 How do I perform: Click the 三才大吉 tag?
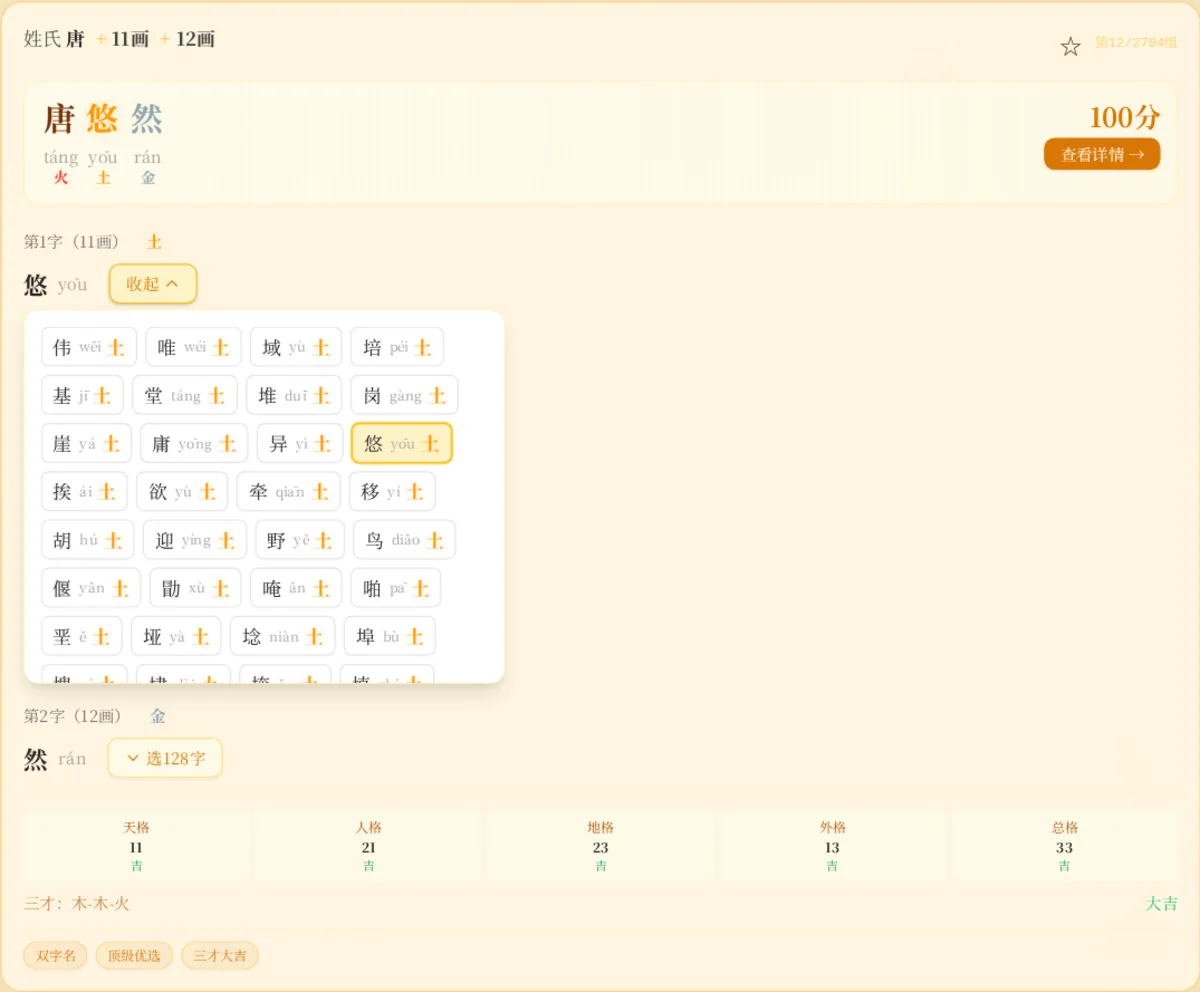[220, 956]
